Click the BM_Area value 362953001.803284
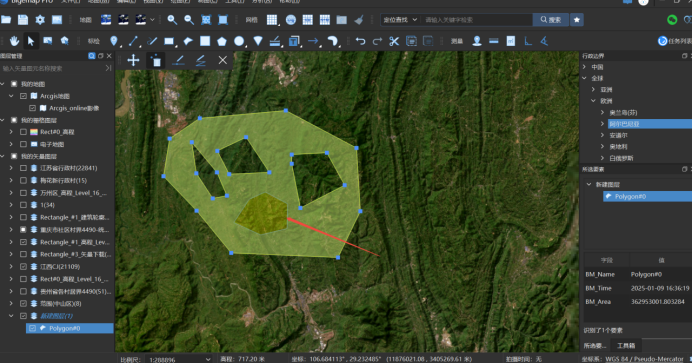Image resolution: width=692 pixels, height=363 pixels. pos(657,302)
